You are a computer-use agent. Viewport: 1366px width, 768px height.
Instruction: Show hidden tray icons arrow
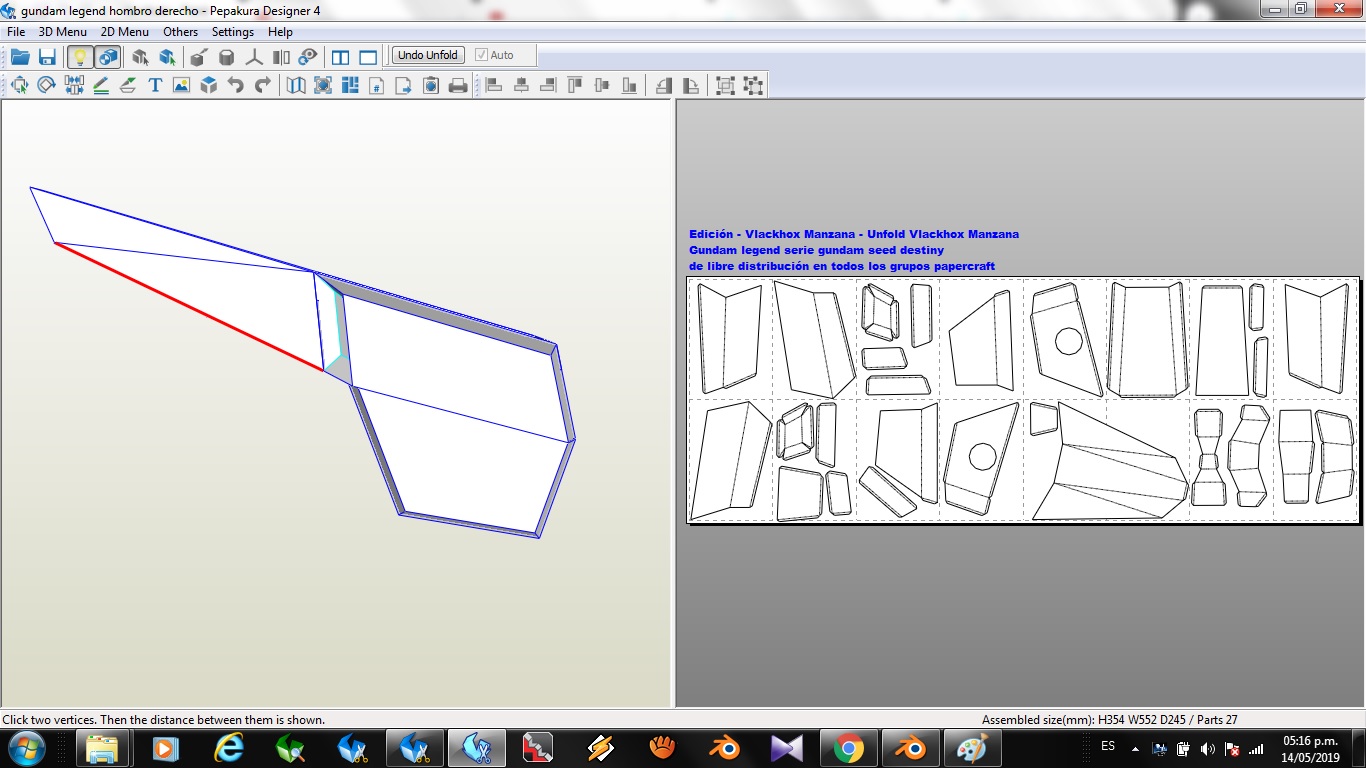(x=1135, y=749)
